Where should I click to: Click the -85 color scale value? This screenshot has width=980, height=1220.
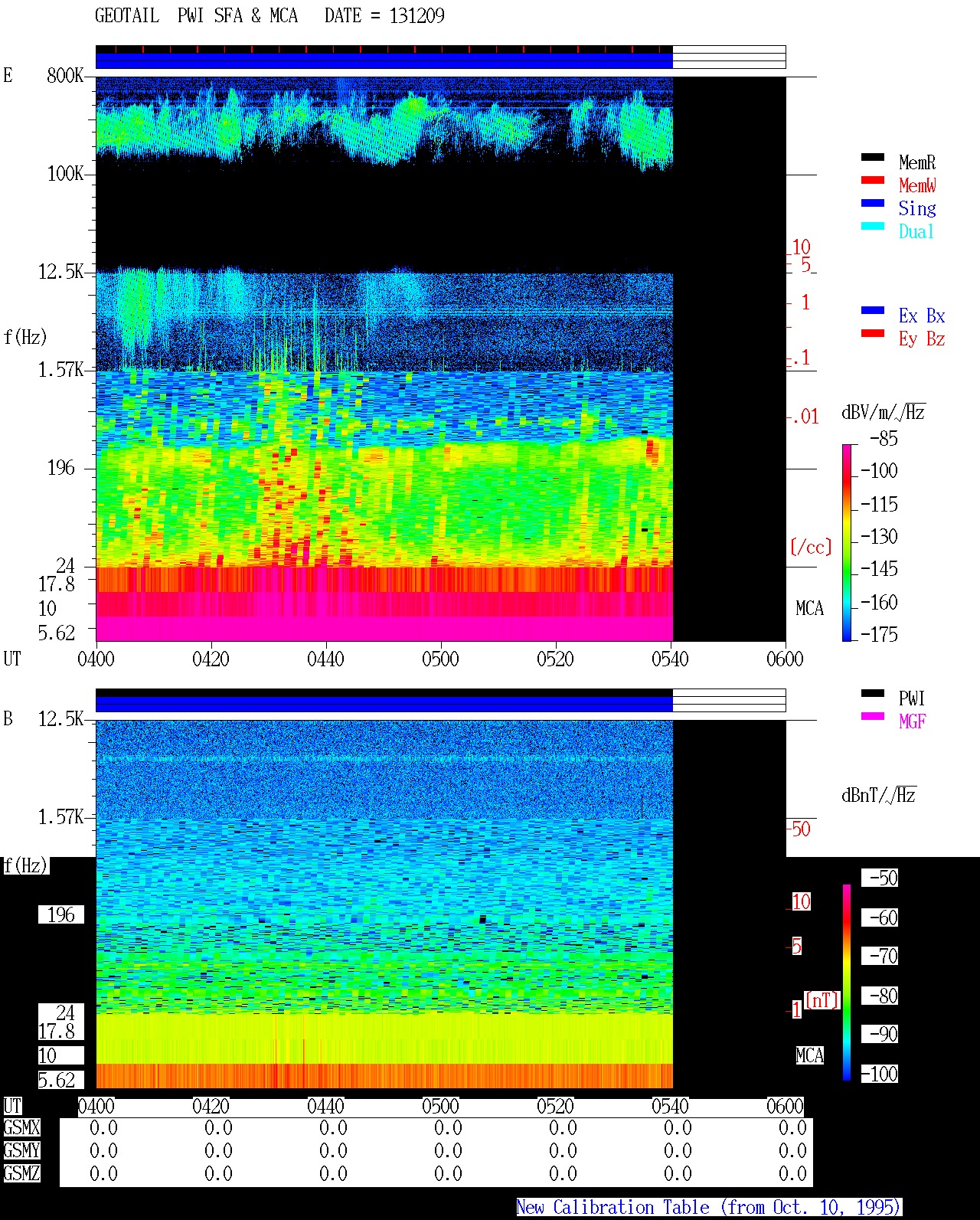click(884, 439)
